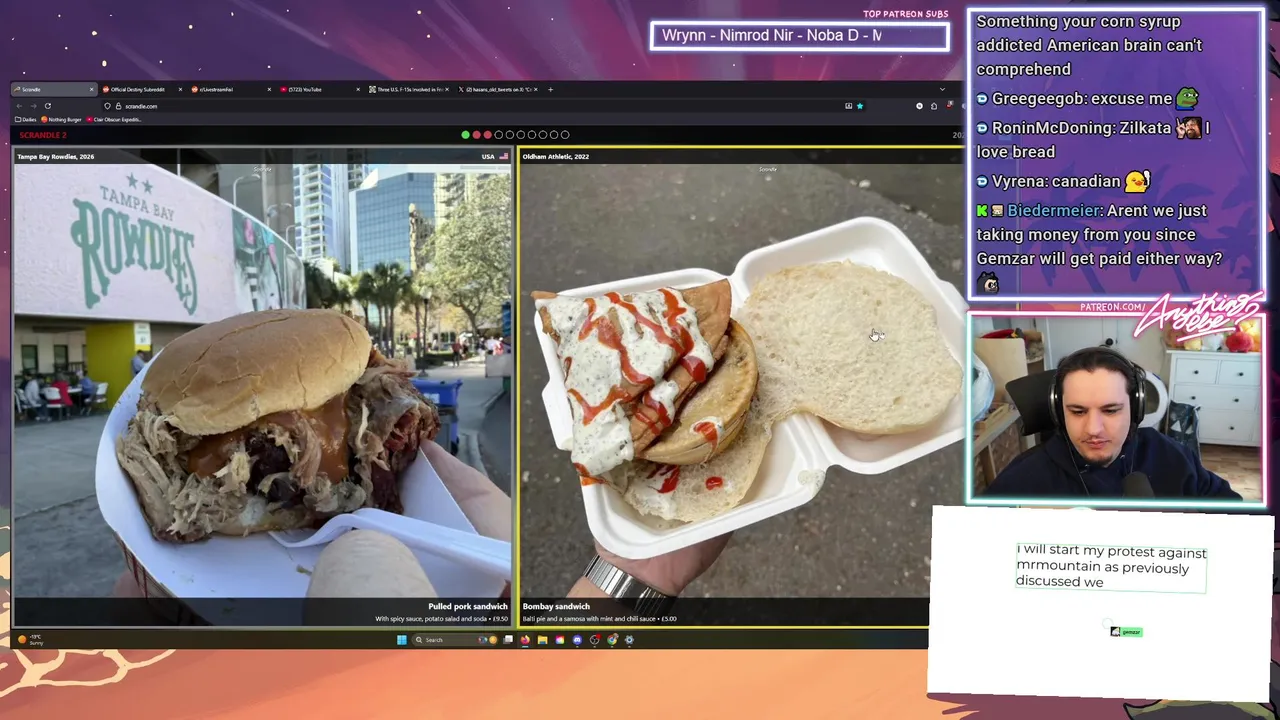Go back using the browser back arrow
Screen dimensions: 1280x720
19,106
